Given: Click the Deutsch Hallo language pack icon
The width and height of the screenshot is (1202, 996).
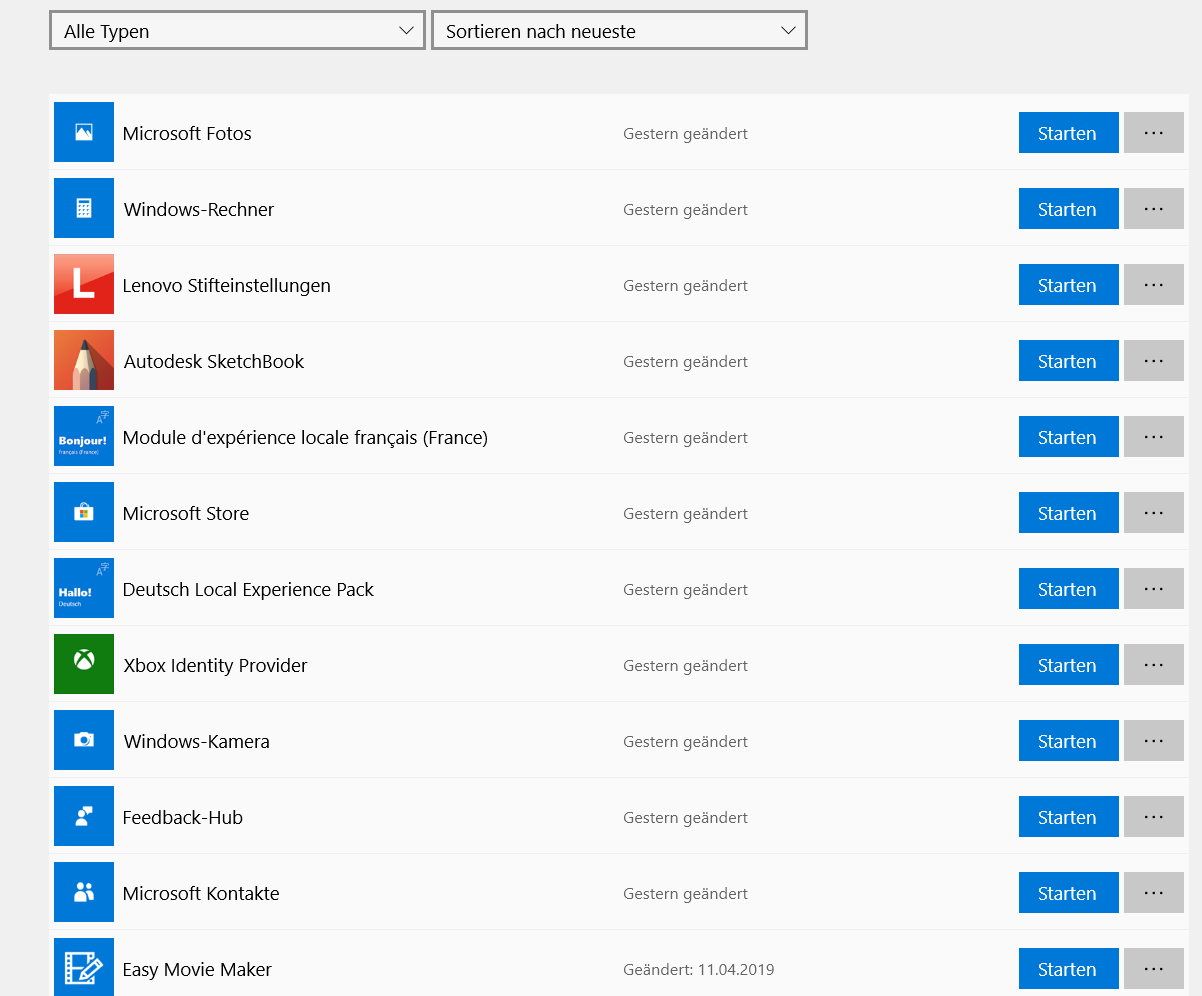Looking at the screenshot, I should point(84,588).
